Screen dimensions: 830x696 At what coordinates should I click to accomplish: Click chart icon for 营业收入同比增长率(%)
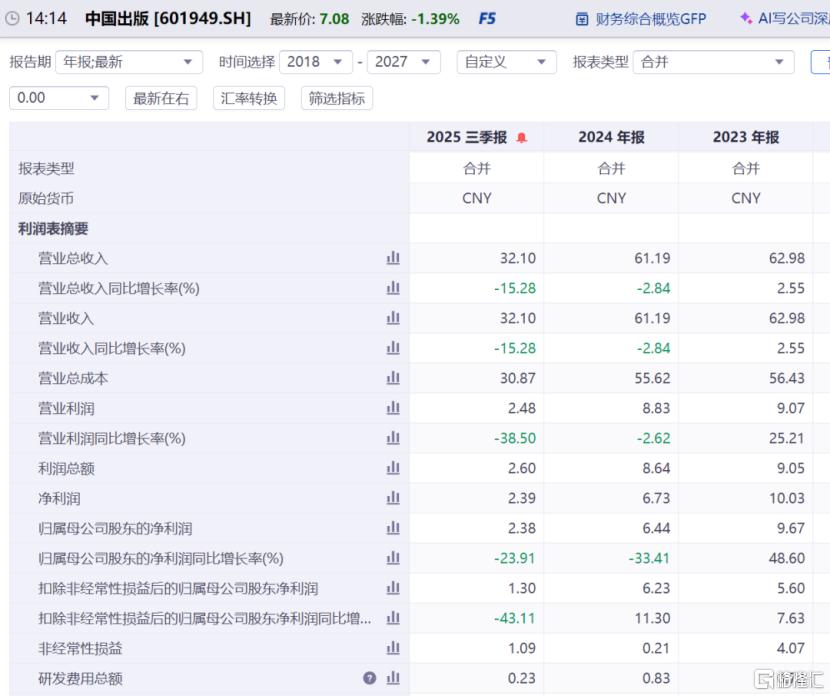[x=393, y=348]
